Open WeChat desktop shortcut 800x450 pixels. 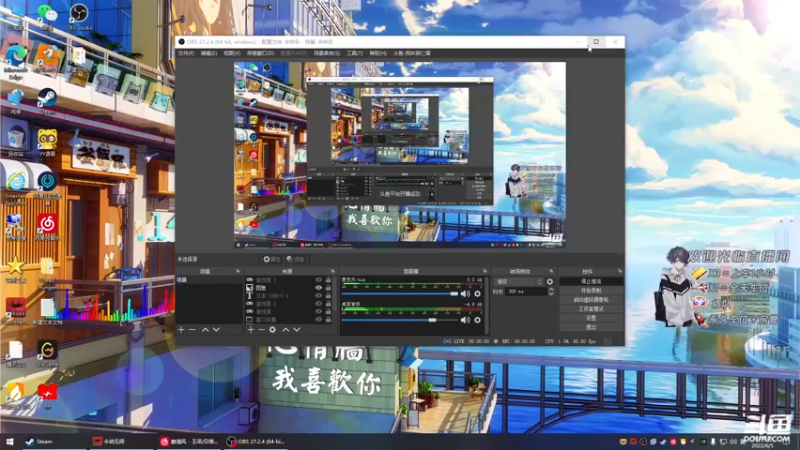coord(47,17)
